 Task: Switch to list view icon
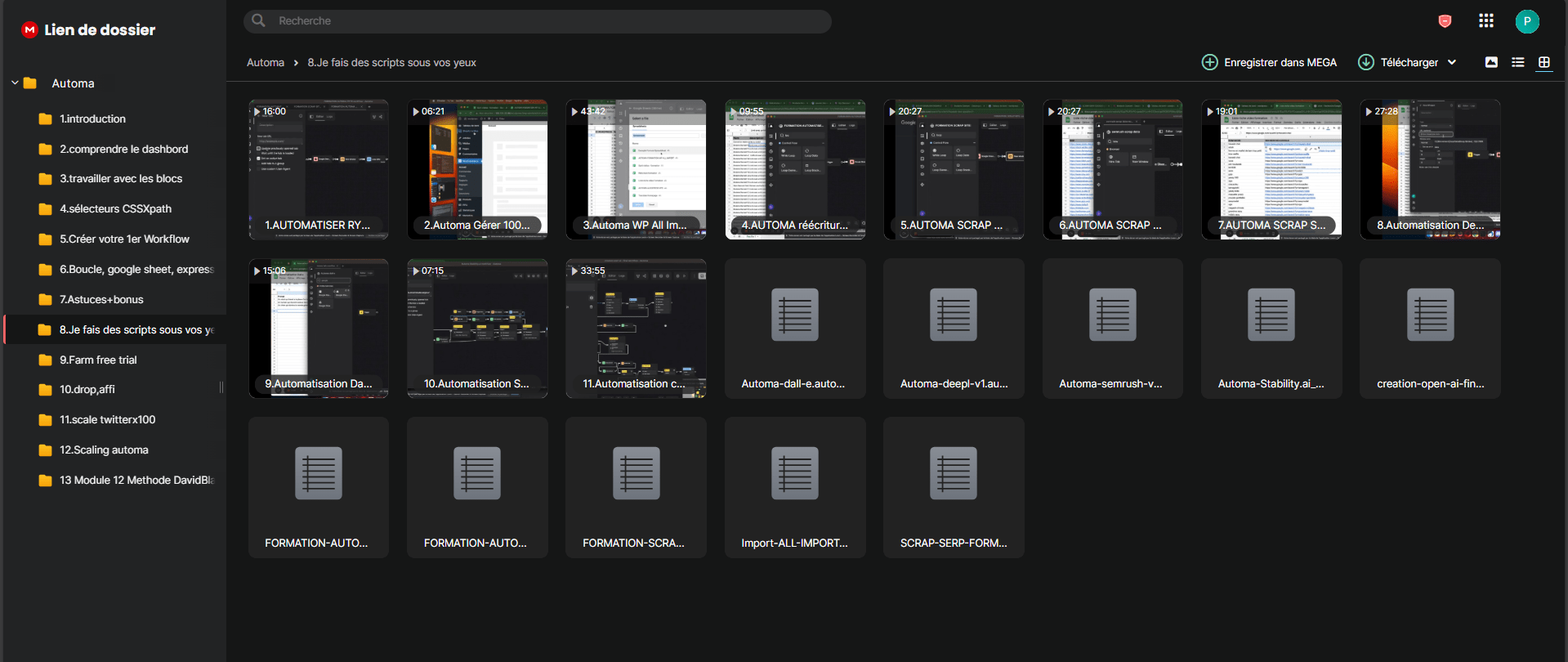coord(1517,62)
